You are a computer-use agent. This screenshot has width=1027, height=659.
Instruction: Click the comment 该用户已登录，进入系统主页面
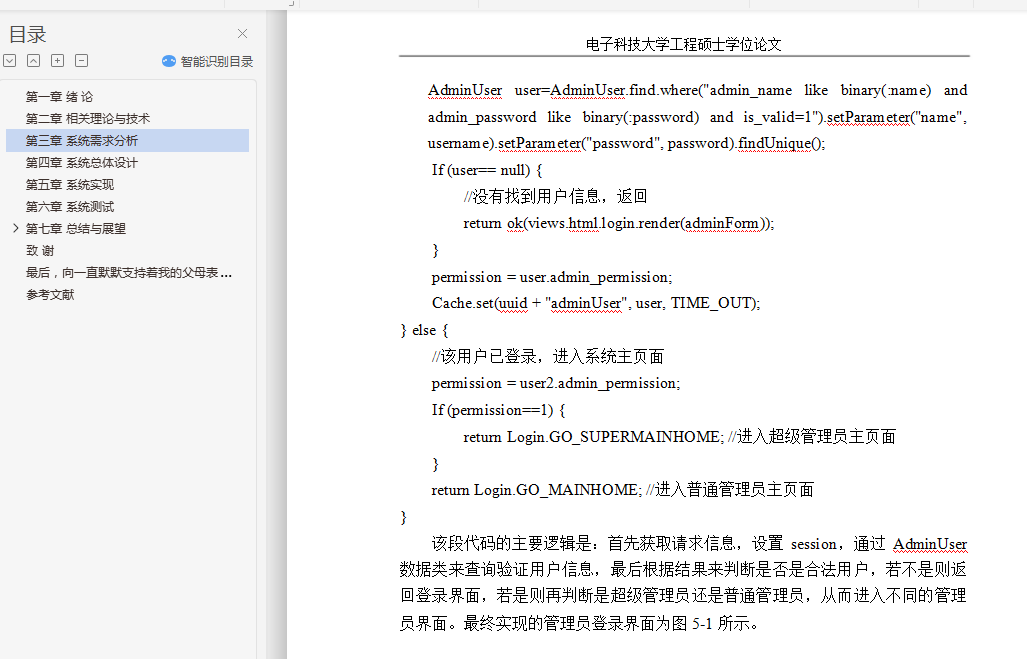548,356
